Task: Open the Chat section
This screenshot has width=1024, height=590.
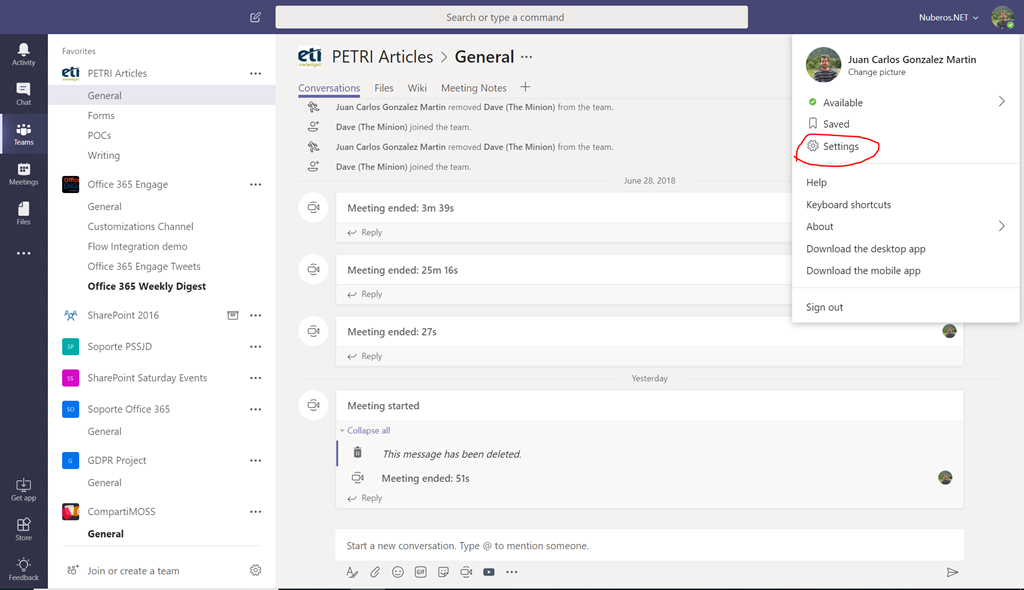Action: (x=24, y=94)
